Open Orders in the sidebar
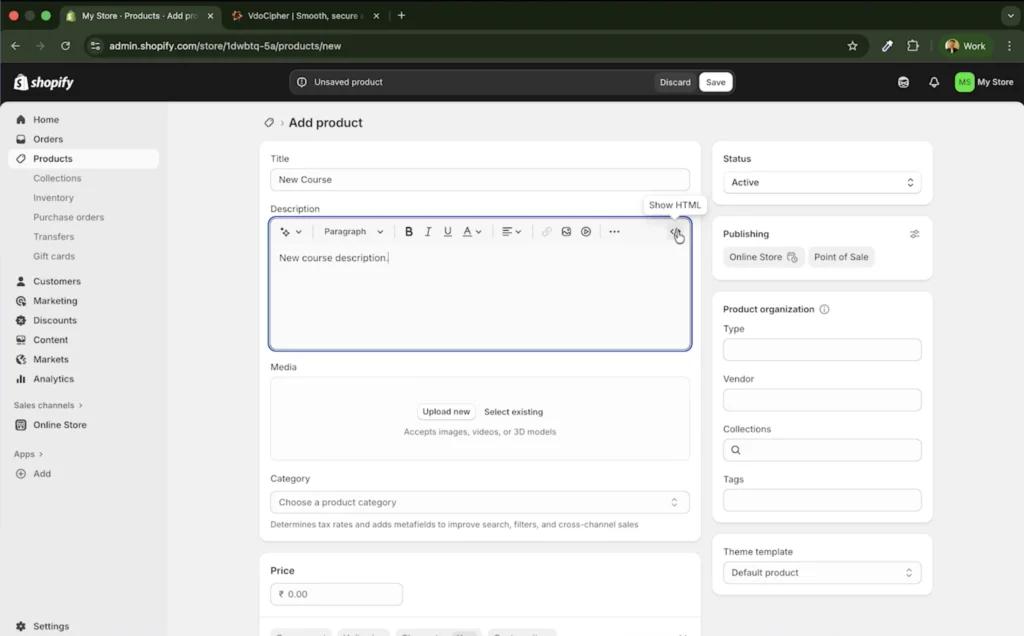Screen dimensions: 1024x636 pyautogui.click(x=84, y=139)
